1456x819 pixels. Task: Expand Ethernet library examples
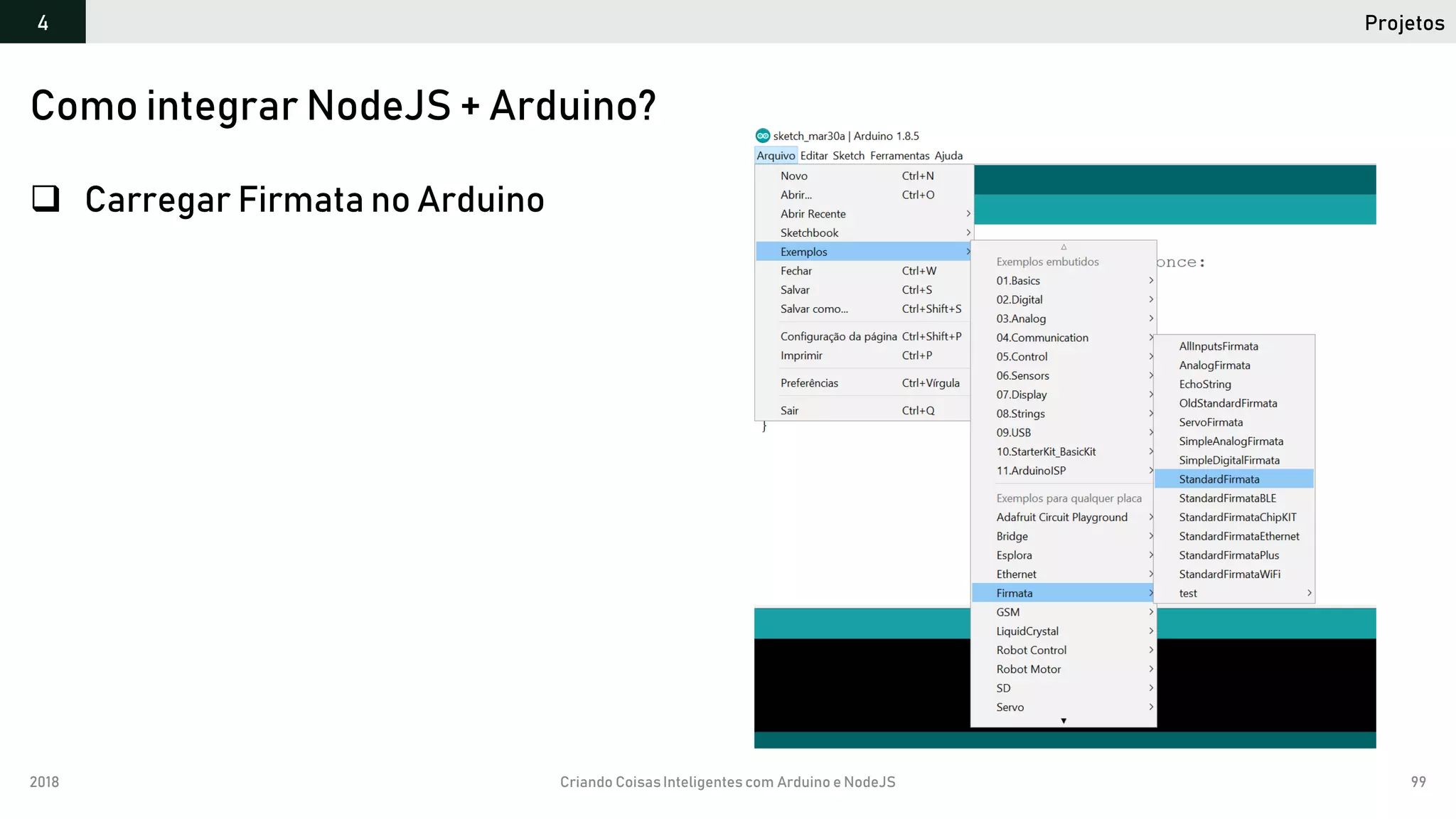click(x=1064, y=574)
